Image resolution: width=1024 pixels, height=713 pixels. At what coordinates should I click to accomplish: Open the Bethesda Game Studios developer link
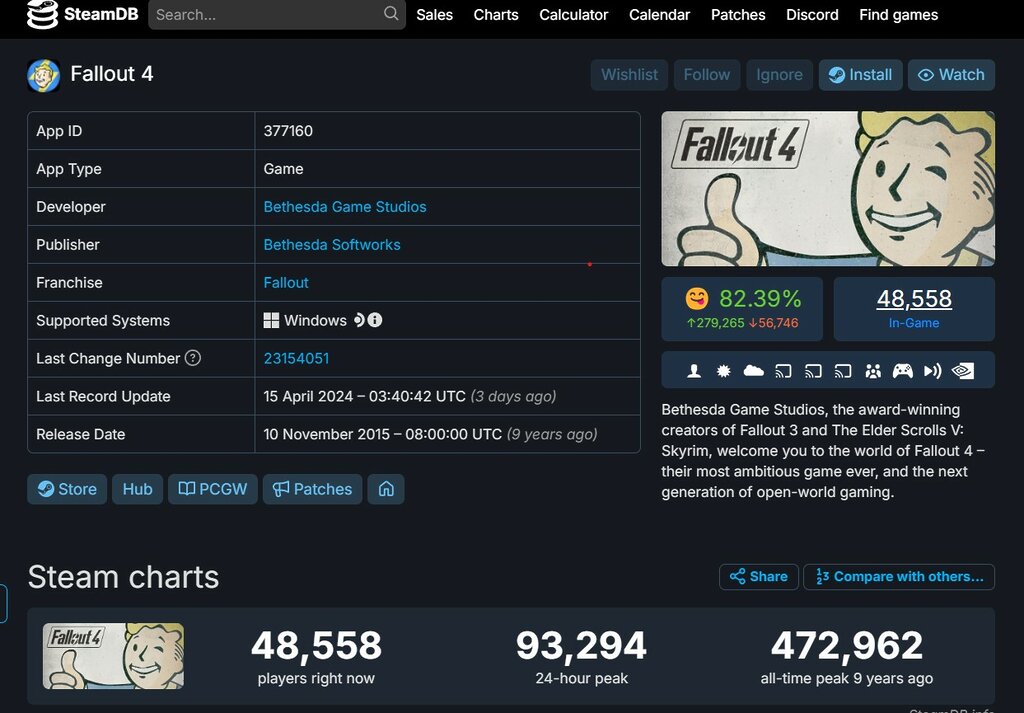pos(344,206)
